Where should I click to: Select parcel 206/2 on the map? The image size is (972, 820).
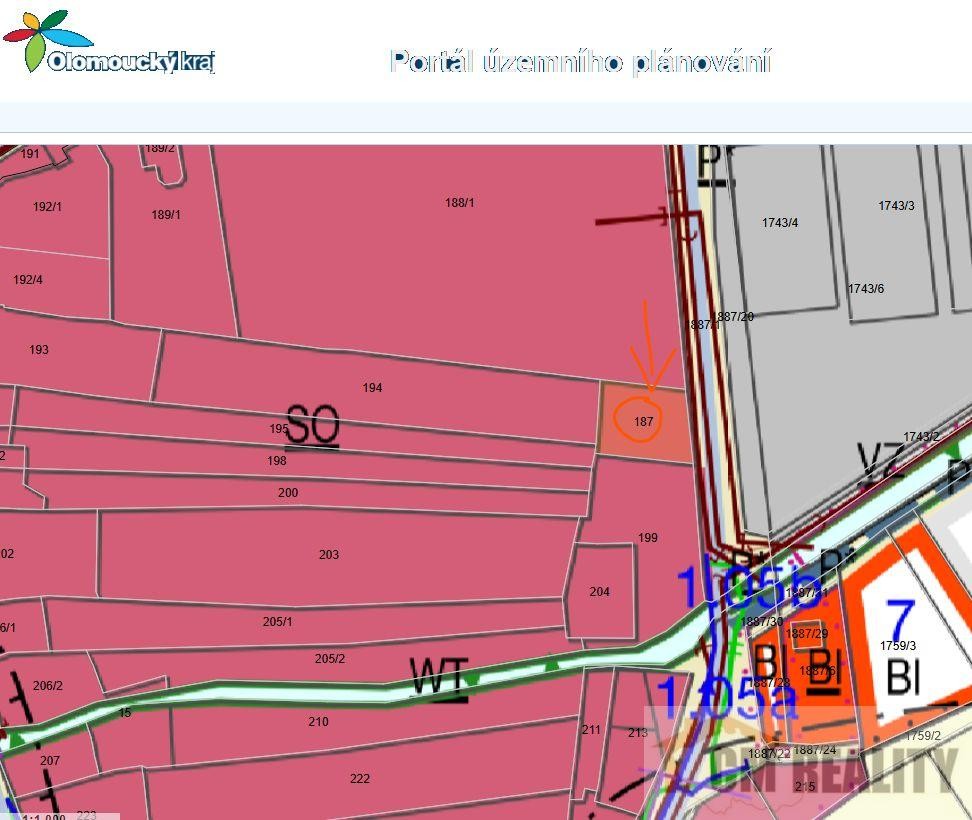click(x=48, y=686)
